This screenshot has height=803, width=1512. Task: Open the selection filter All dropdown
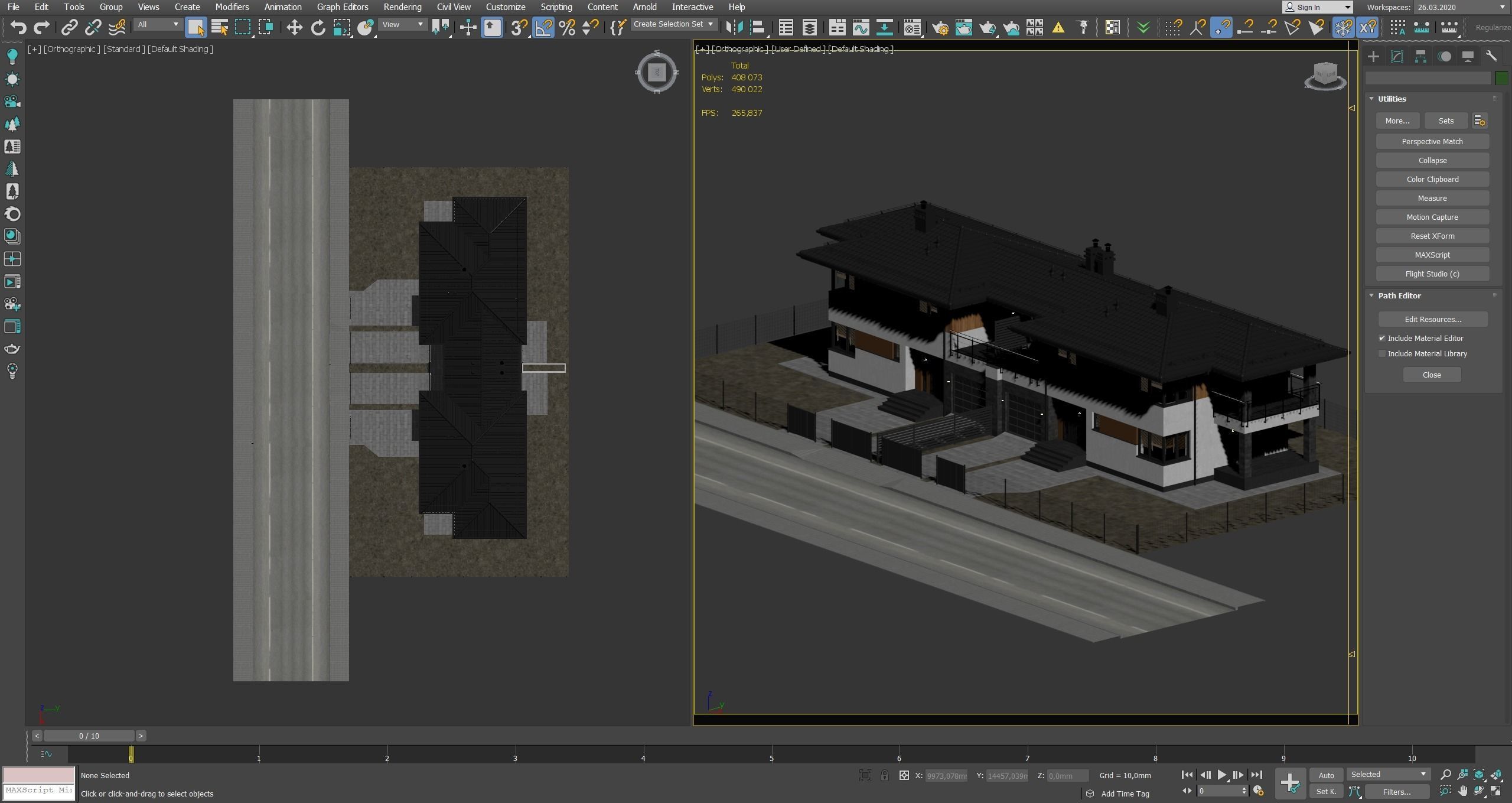[158, 25]
